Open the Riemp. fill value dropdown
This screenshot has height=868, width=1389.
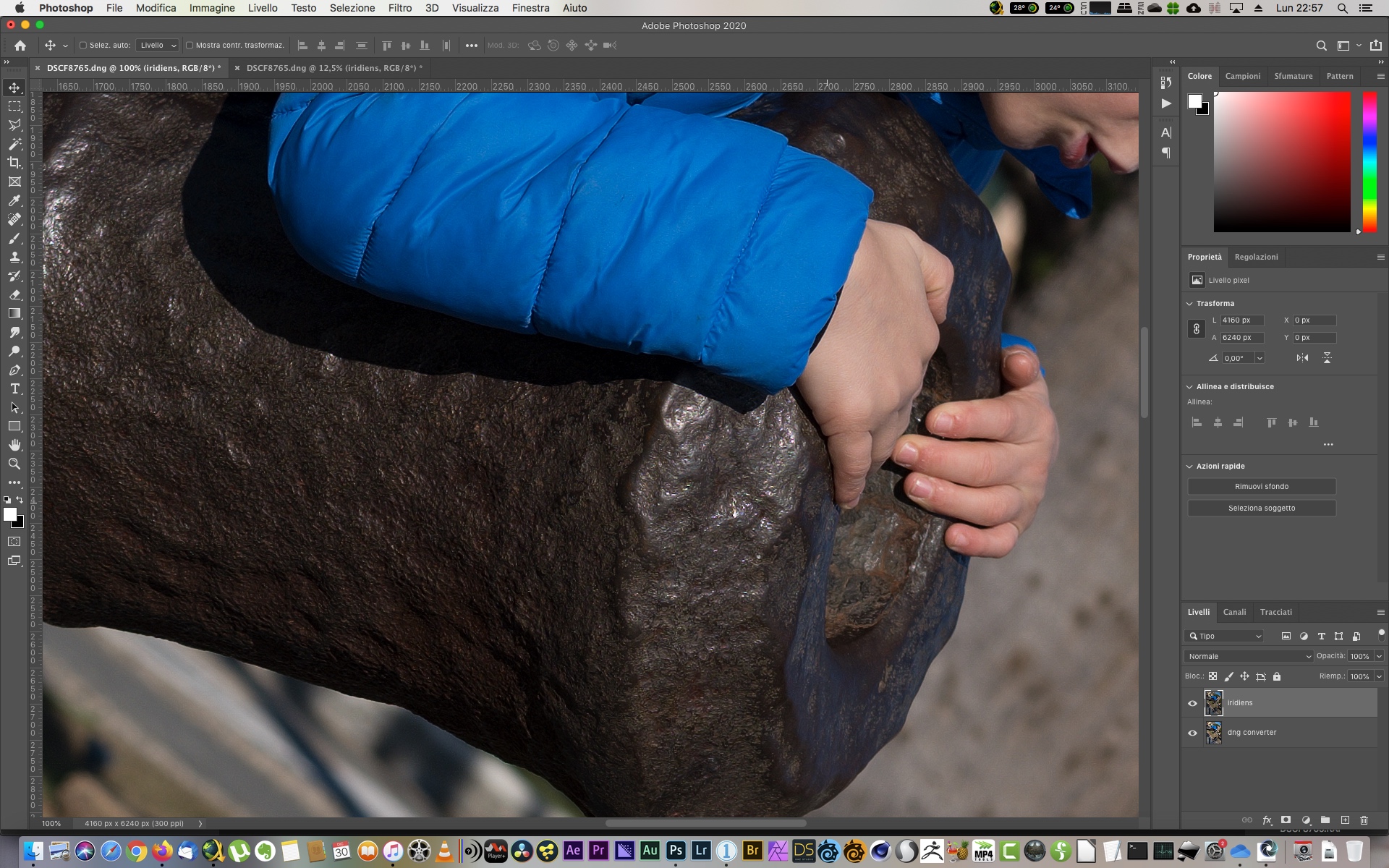click(x=1379, y=676)
